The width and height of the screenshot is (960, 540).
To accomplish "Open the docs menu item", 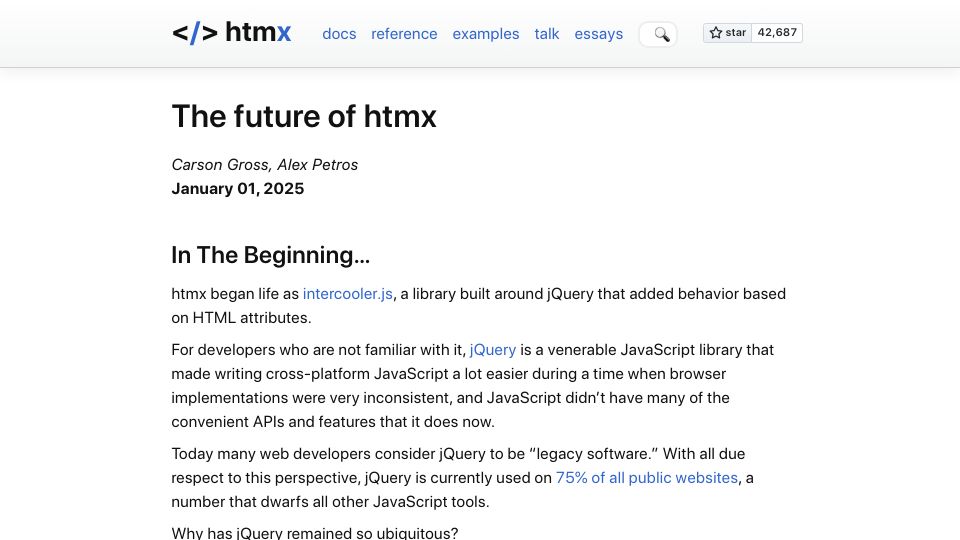I will pyautogui.click(x=339, y=34).
